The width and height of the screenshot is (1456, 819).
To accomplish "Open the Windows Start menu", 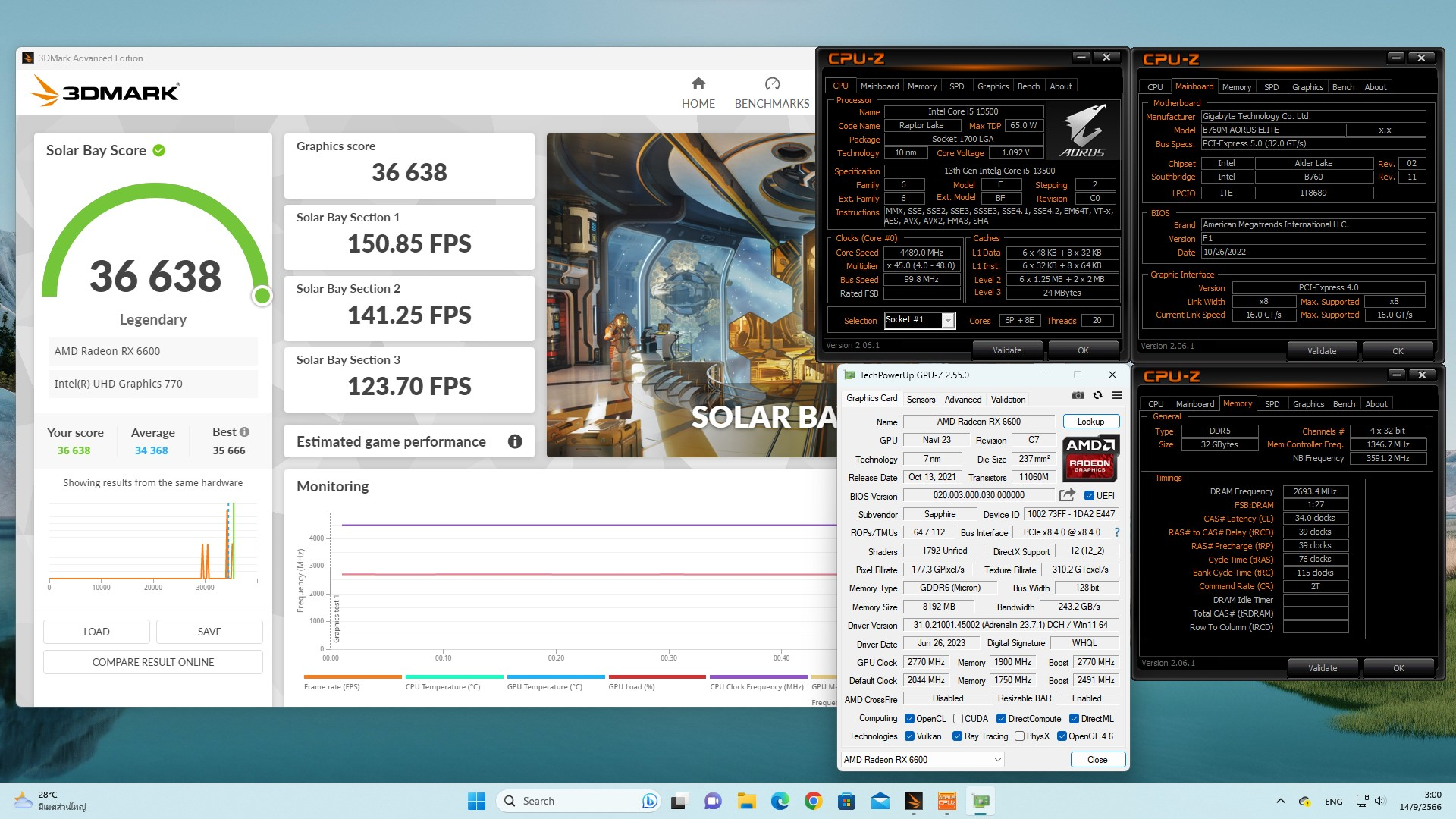I will [x=476, y=801].
